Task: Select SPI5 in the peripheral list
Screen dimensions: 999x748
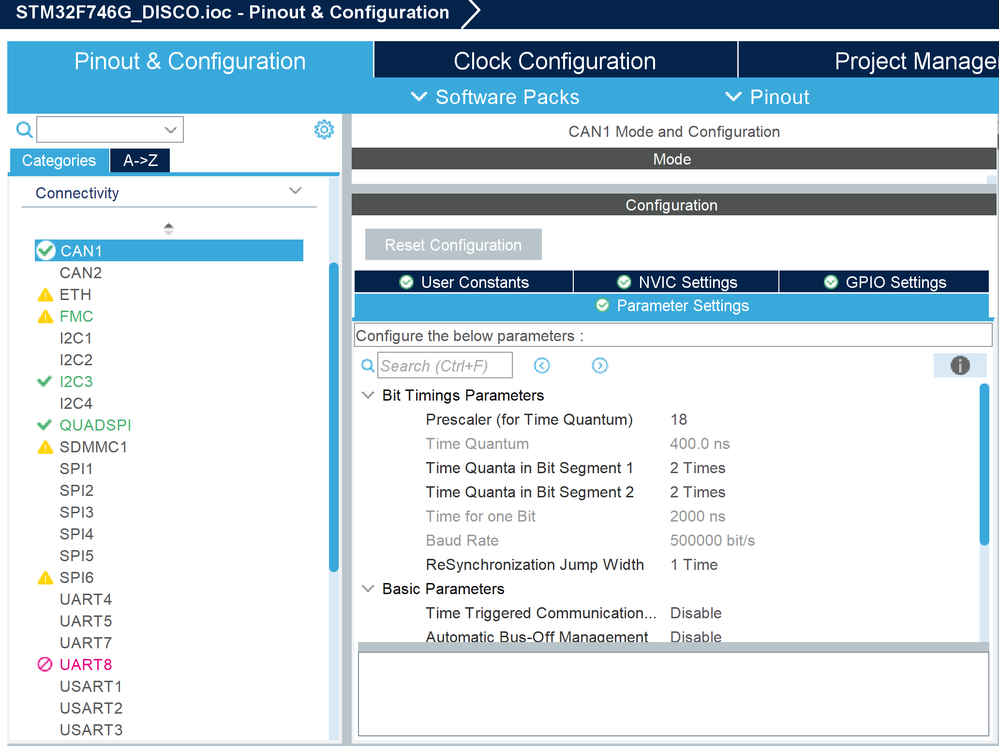Action: point(76,556)
